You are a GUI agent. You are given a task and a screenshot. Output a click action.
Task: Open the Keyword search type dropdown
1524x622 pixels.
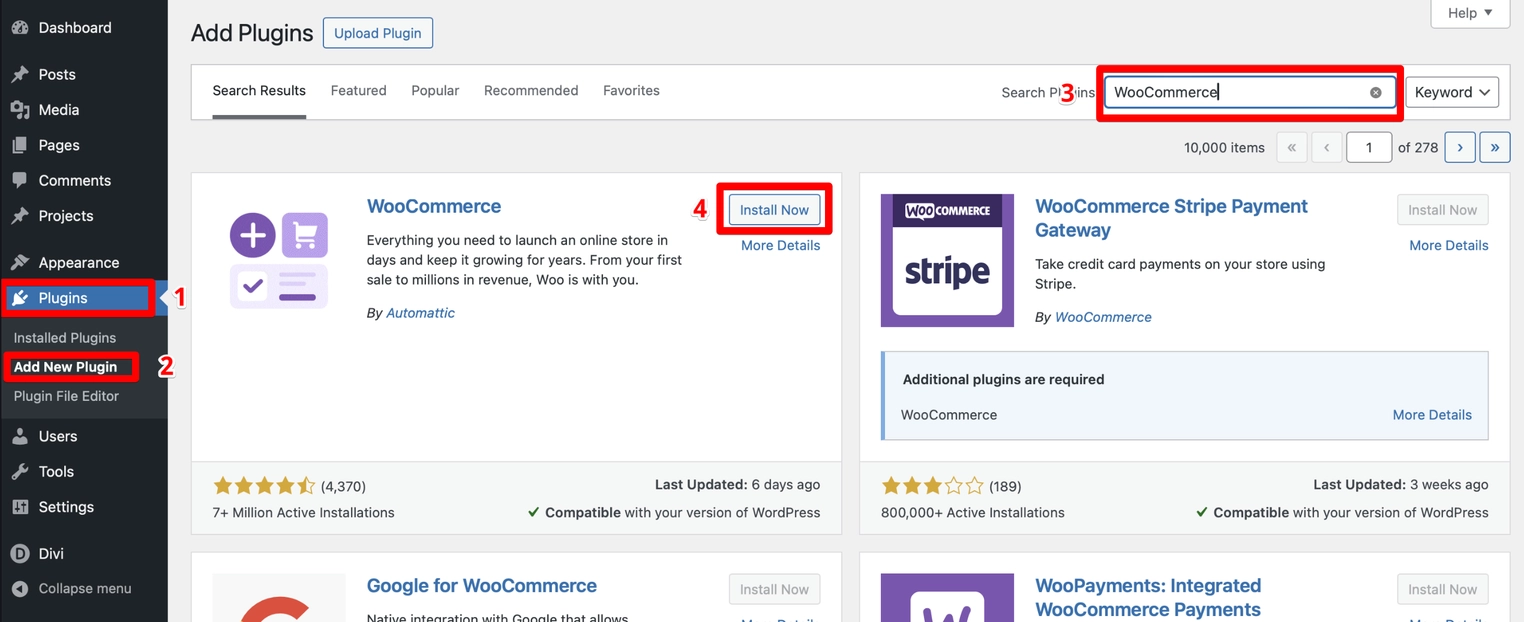coord(1451,92)
